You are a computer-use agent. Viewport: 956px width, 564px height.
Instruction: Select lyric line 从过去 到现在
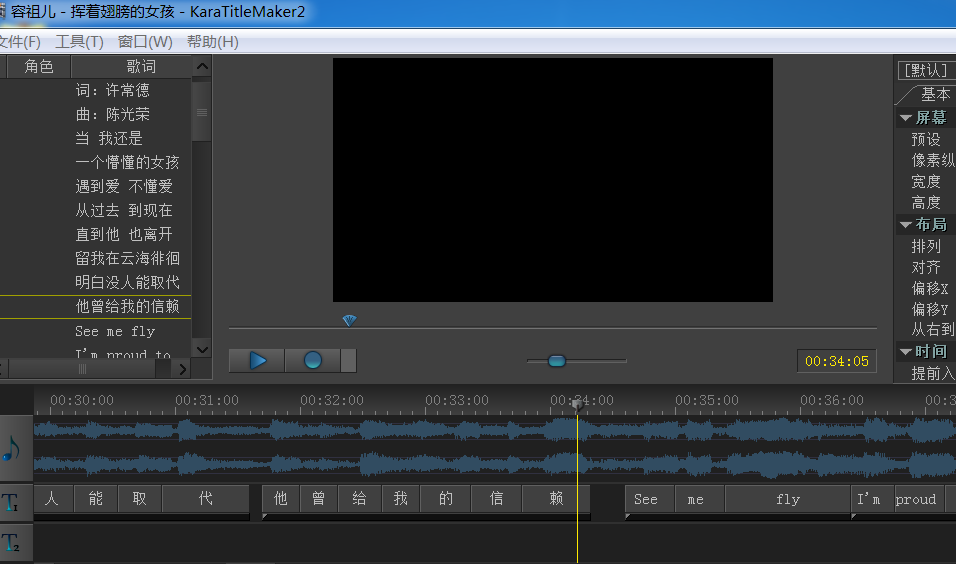(x=124, y=210)
